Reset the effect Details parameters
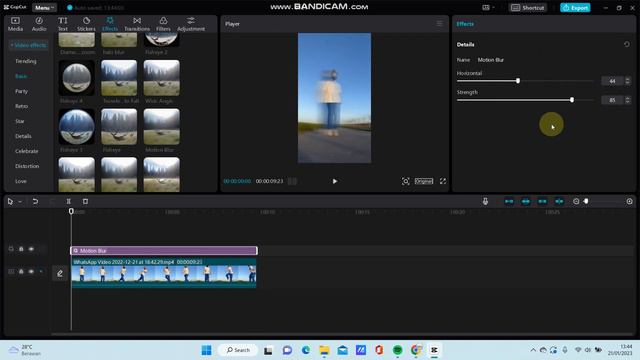640x360 pixels. pos(627,44)
